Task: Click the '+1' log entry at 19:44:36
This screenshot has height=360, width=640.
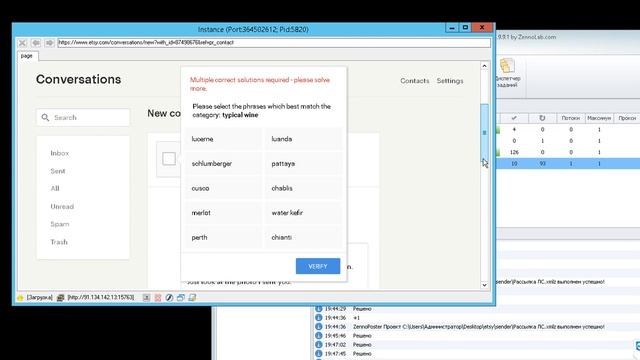Action: click(356, 318)
